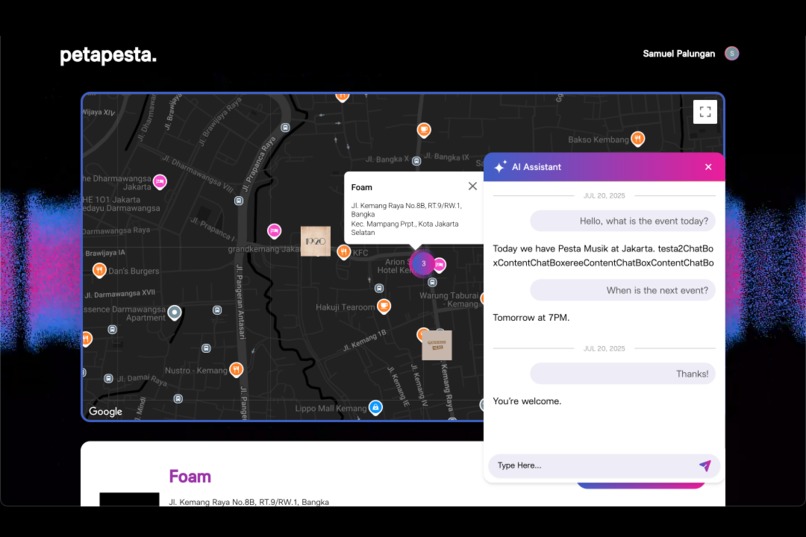Send message with paper plane icon
The image size is (806, 537).
pyautogui.click(x=705, y=465)
